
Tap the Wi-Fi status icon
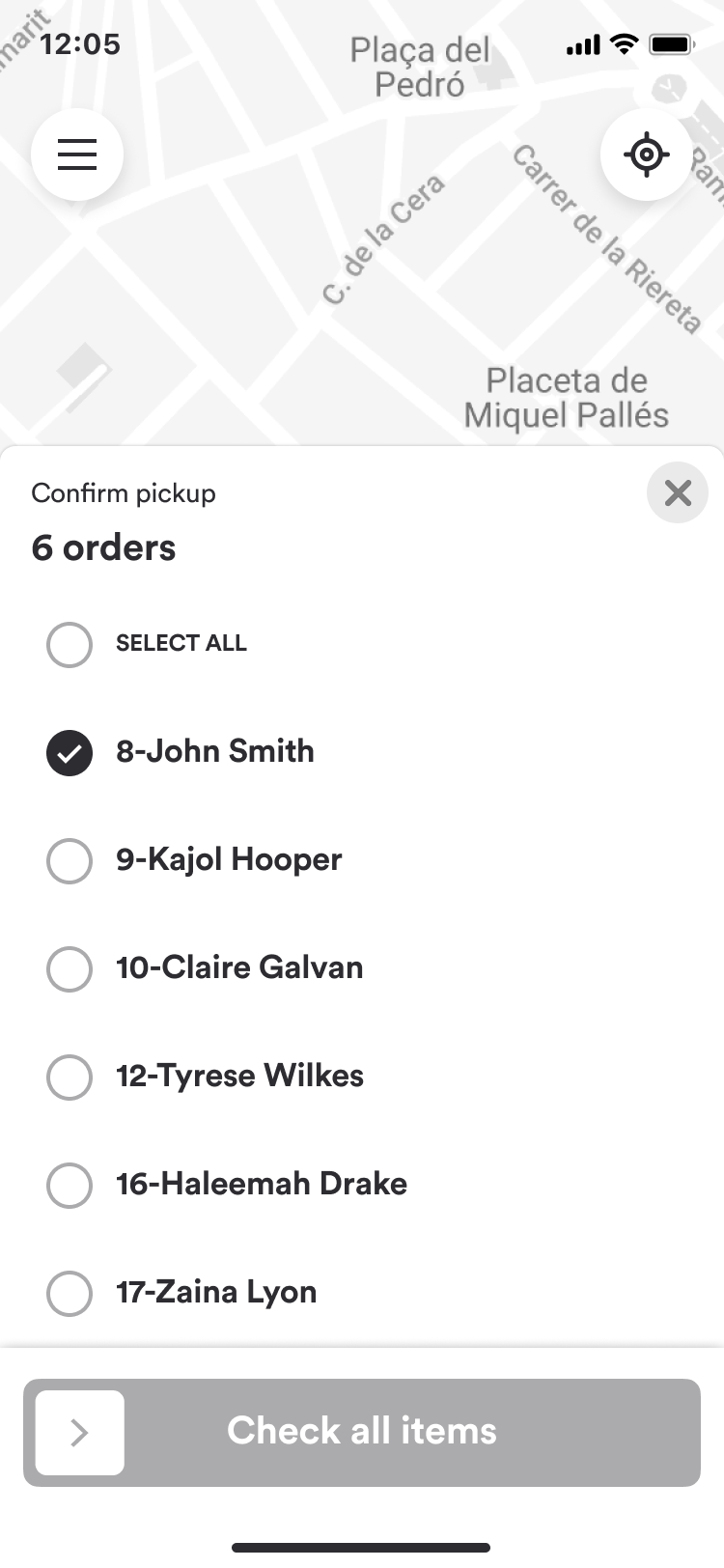(x=626, y=43)
